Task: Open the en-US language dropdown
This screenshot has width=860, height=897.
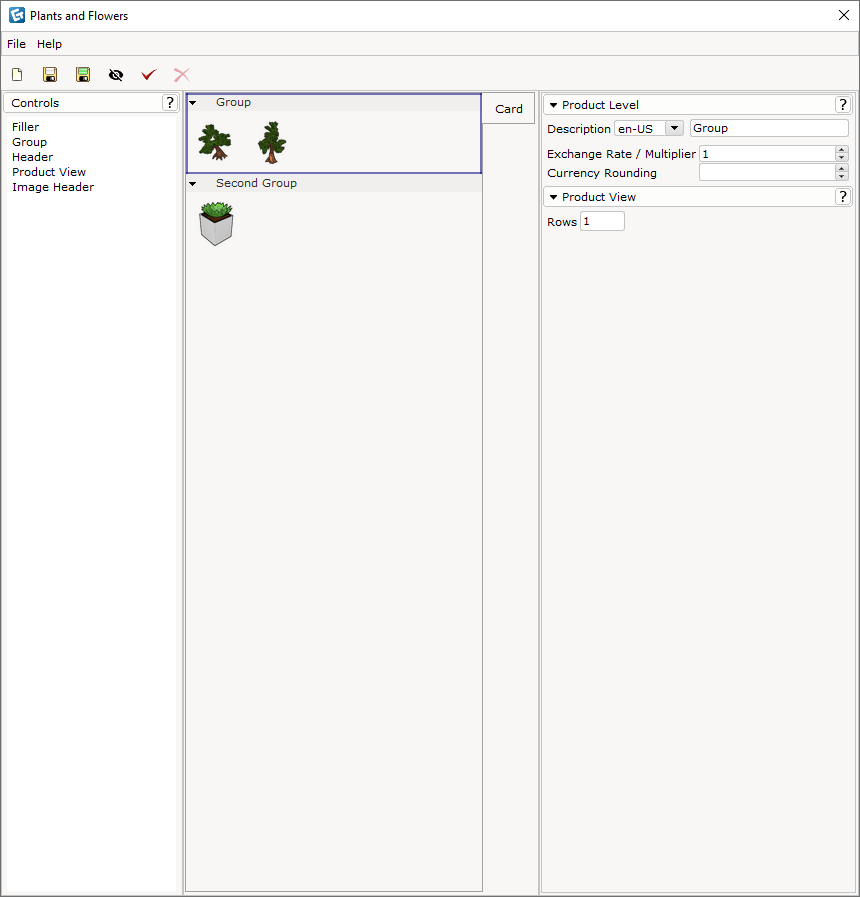Action: point(675,128)
